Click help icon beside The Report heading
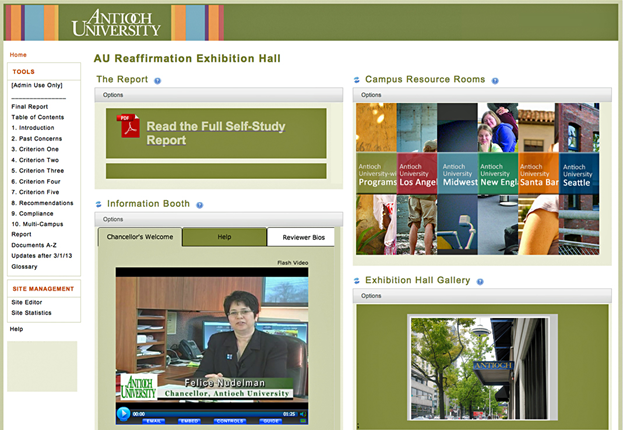The image size is (623, 430). [158, 81]
